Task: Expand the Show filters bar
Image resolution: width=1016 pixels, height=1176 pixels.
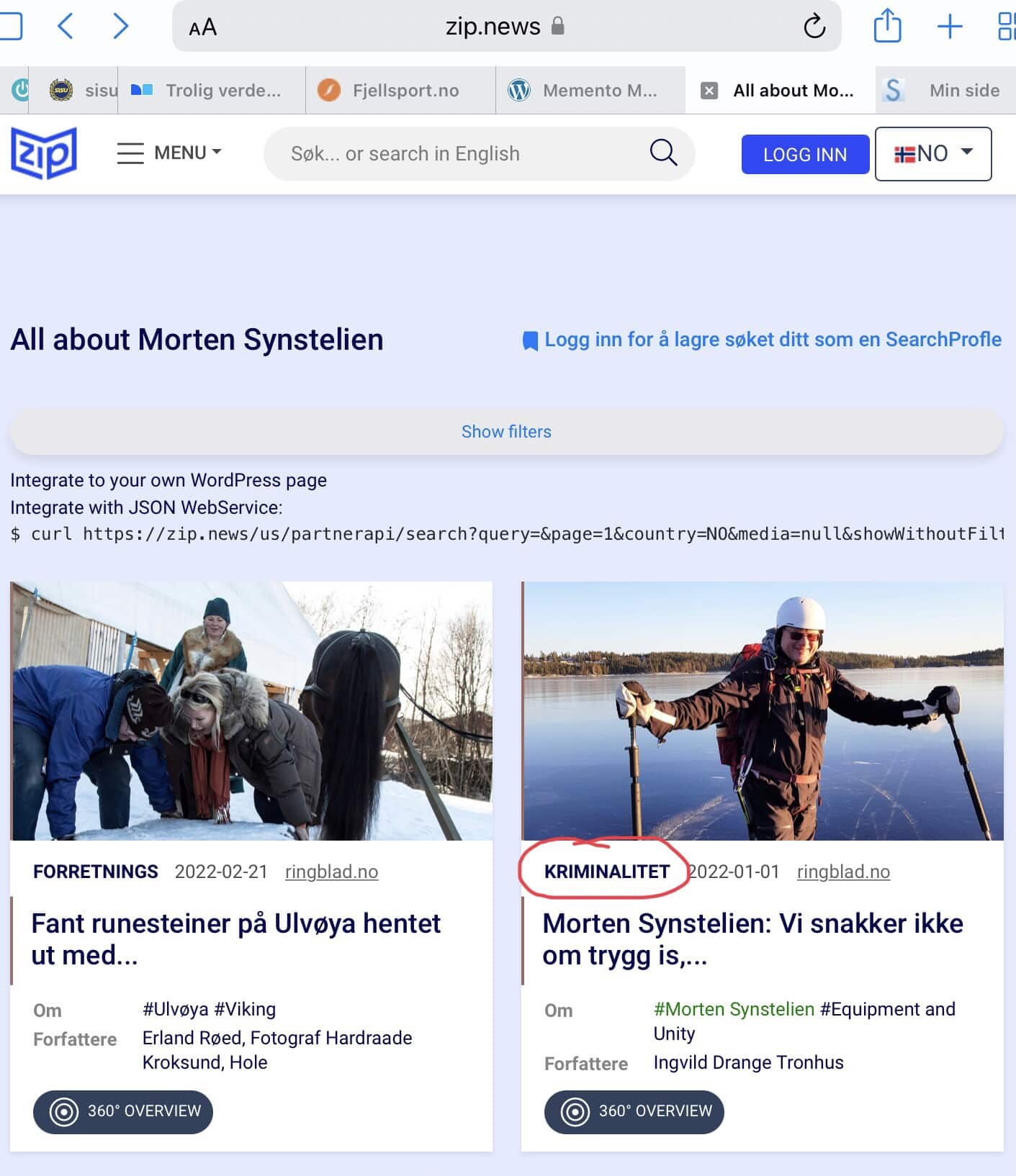Action: [x=507, y=432]
